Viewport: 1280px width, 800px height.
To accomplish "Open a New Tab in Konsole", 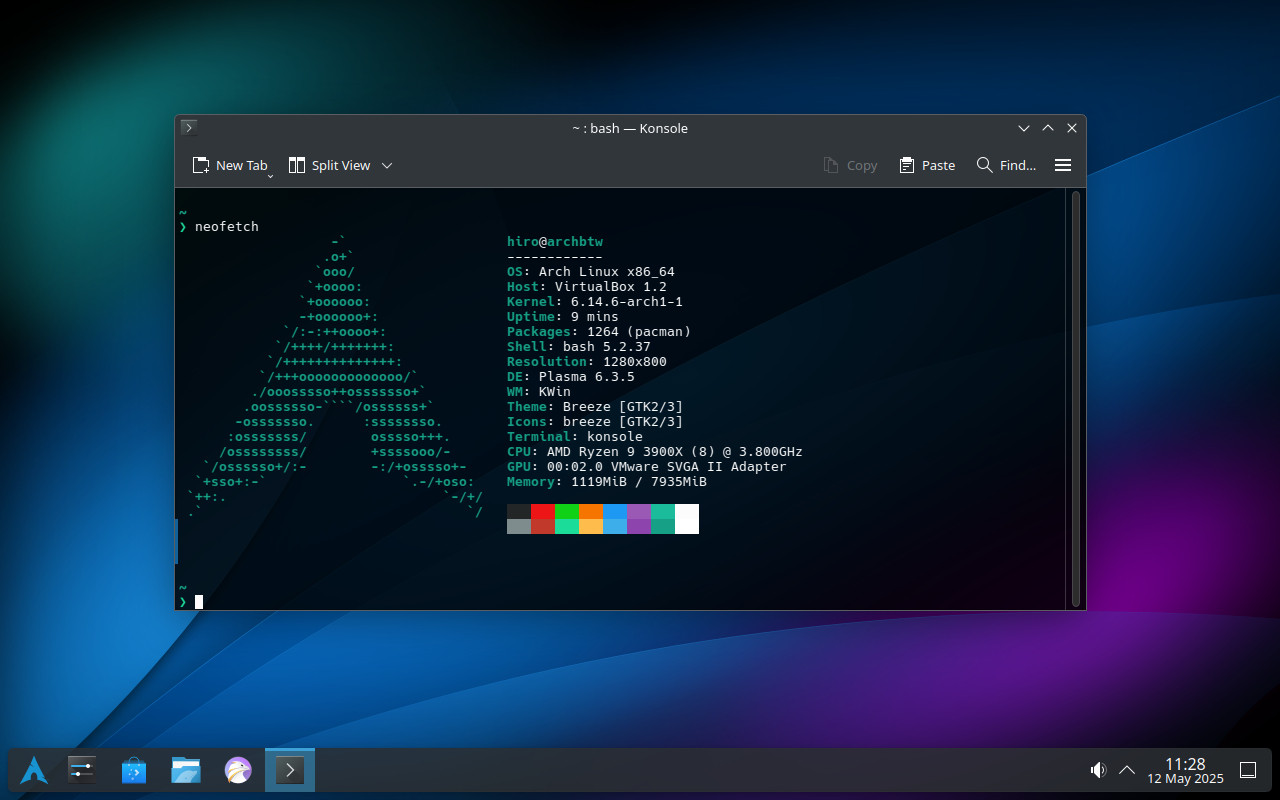I will [x=229, y=165].
